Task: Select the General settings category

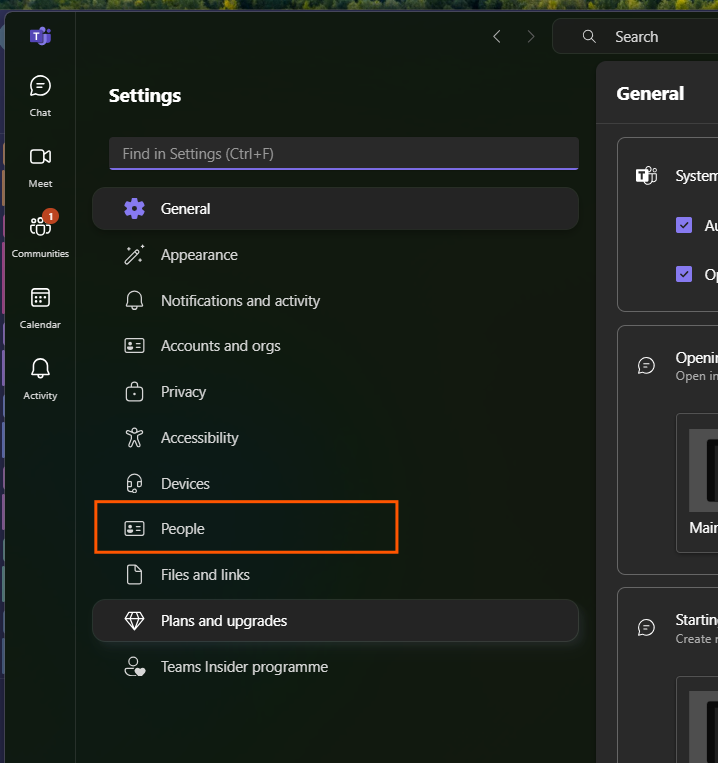Action: 335,209
